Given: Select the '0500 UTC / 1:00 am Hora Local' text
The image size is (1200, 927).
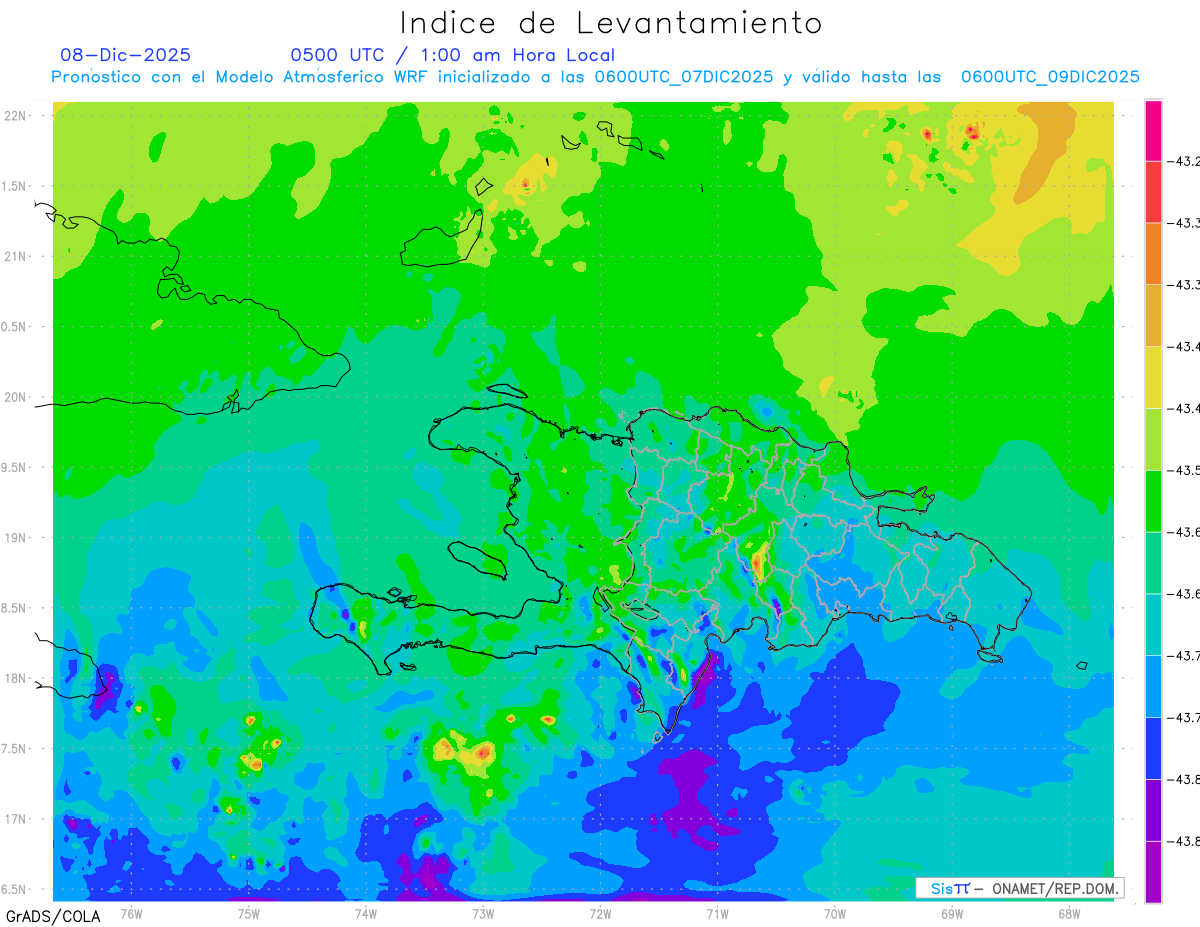Looking at the screenshot, I should point(453,56).
